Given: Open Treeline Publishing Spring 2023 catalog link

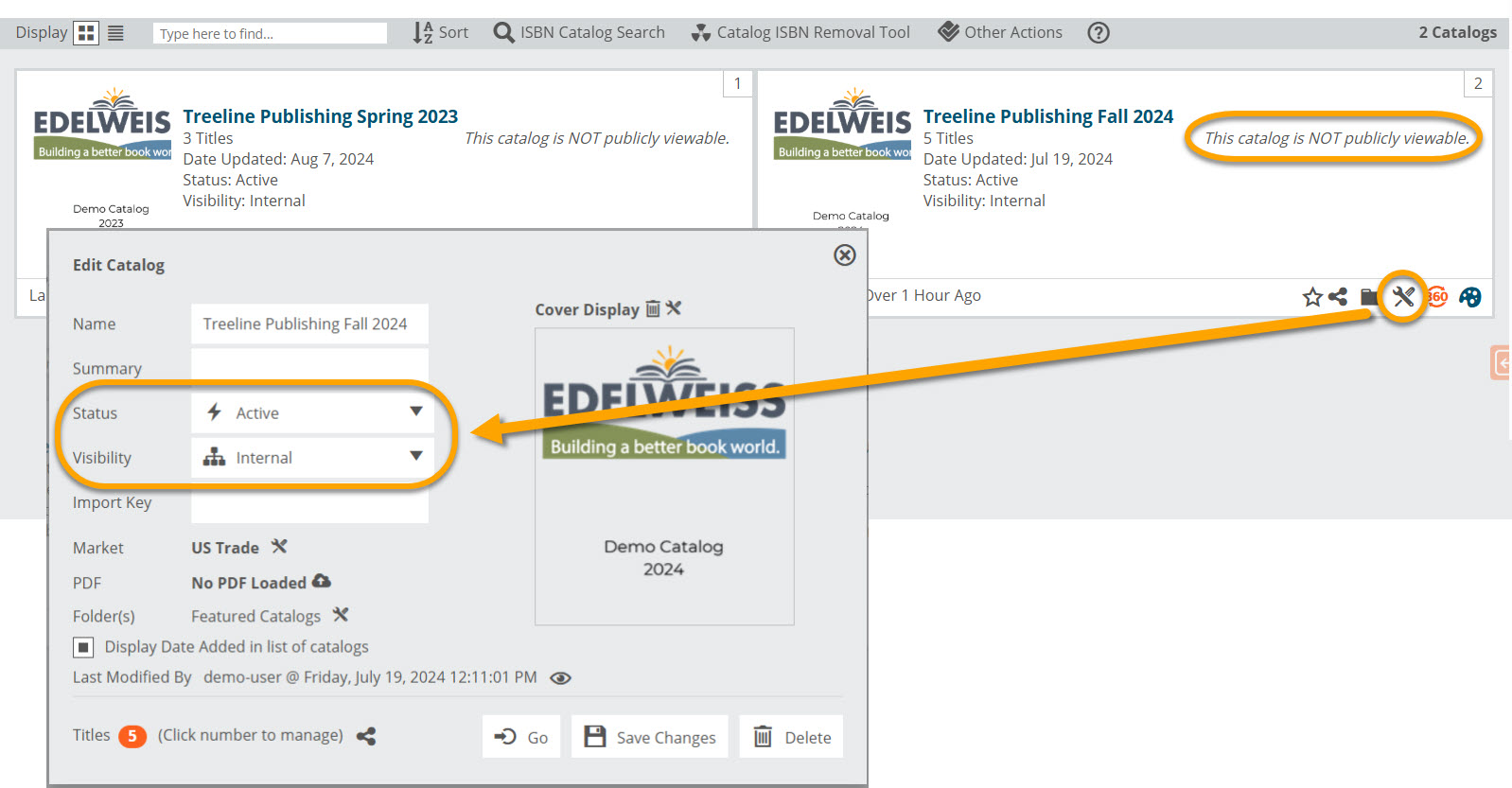Looking at the screenshot, I should [x=320, y=116].
